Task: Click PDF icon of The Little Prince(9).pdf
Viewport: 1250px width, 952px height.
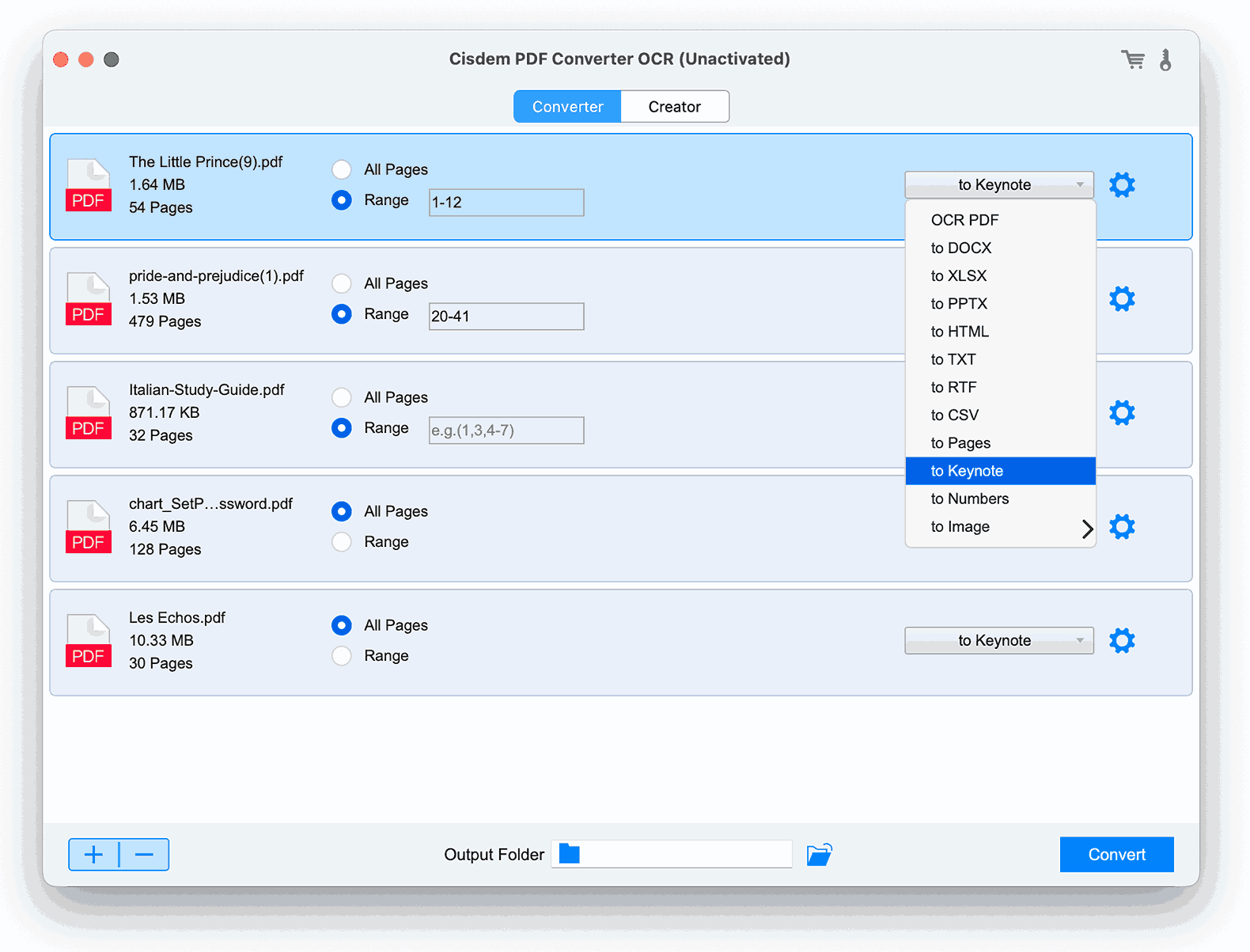Action: point(88,185)
